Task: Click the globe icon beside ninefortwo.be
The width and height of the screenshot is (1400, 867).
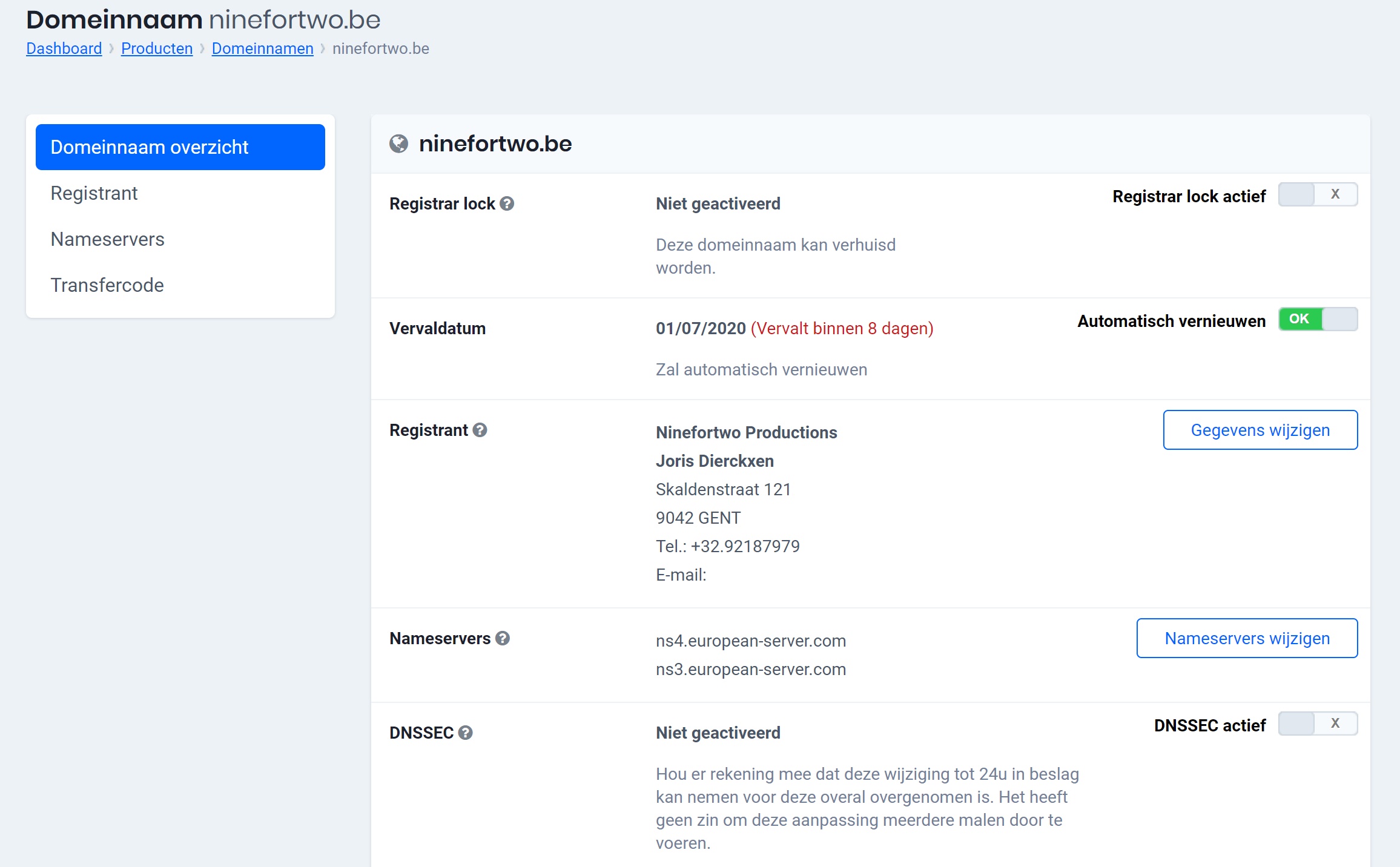Action: (x=399, y=144)
